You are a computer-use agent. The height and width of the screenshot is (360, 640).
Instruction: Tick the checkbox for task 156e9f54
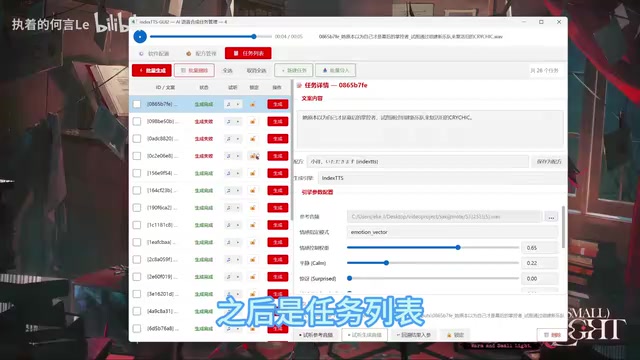coord(137,173)
